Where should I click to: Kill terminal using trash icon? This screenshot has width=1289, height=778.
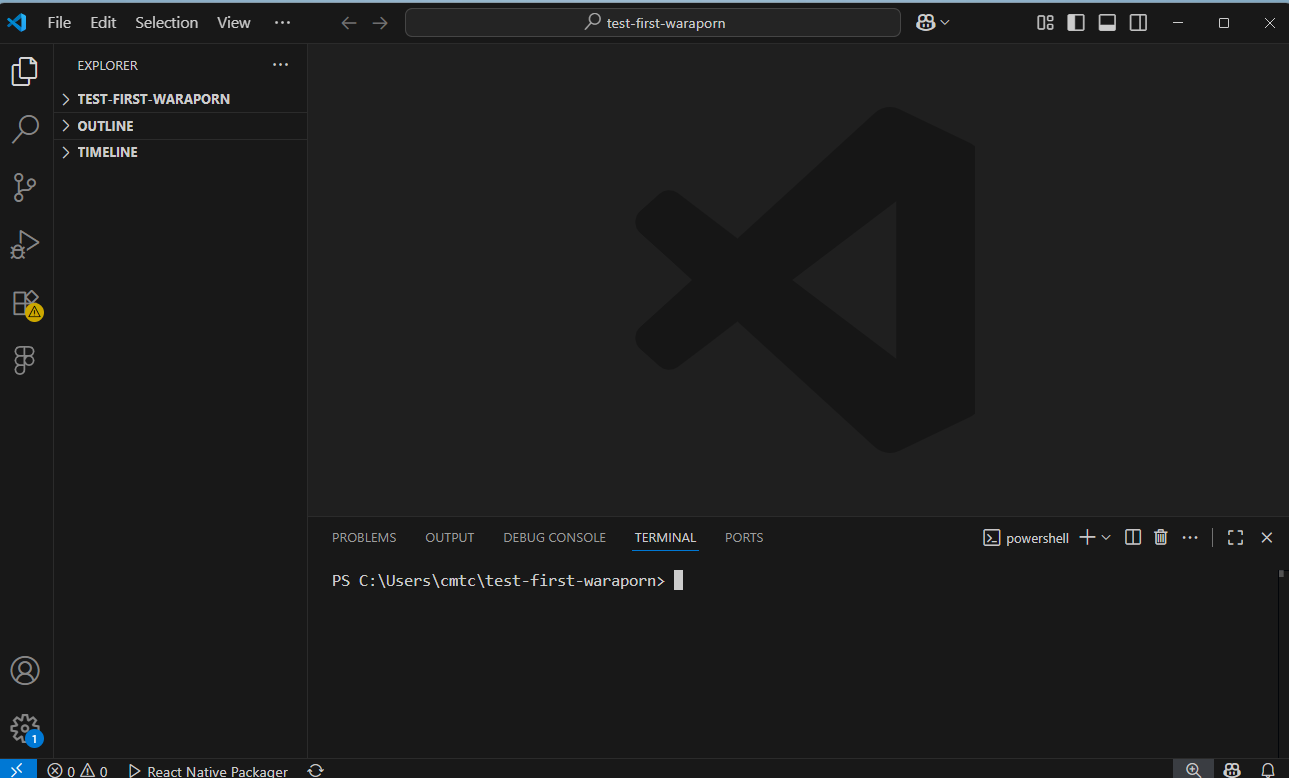1160,538
